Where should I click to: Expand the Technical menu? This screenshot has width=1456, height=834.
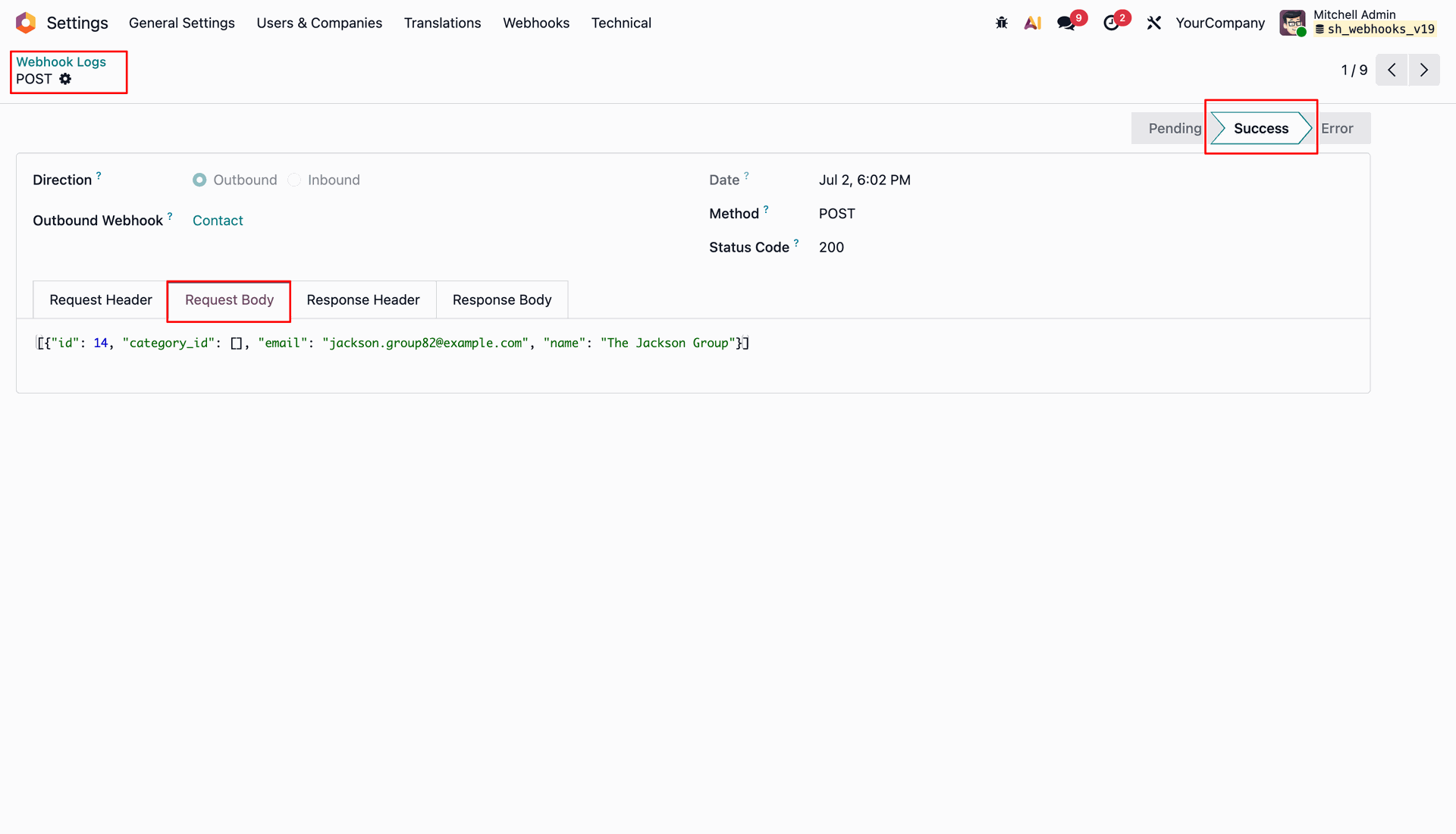point(621,23)
